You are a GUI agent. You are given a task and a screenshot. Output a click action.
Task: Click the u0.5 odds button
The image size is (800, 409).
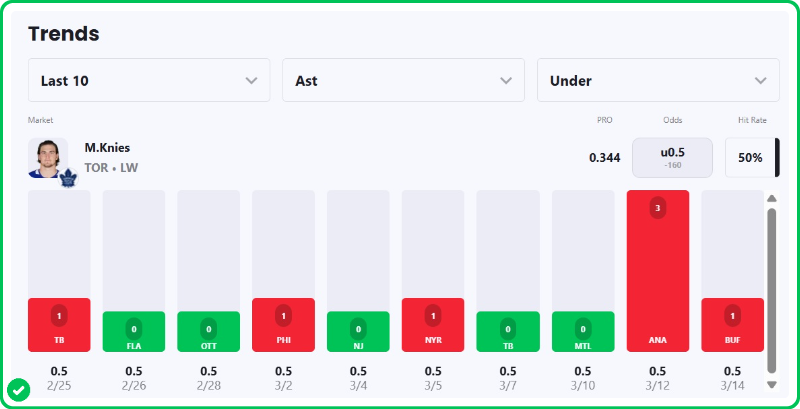tap(672, 157)
